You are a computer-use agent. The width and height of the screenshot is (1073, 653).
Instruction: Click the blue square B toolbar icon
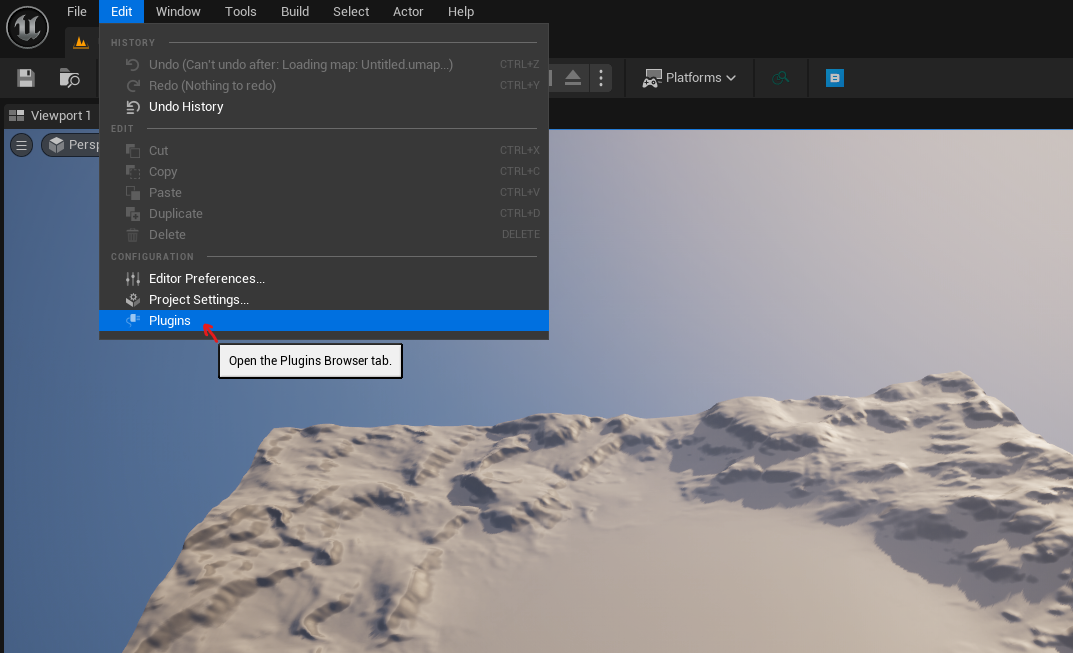tap(834, 78)
